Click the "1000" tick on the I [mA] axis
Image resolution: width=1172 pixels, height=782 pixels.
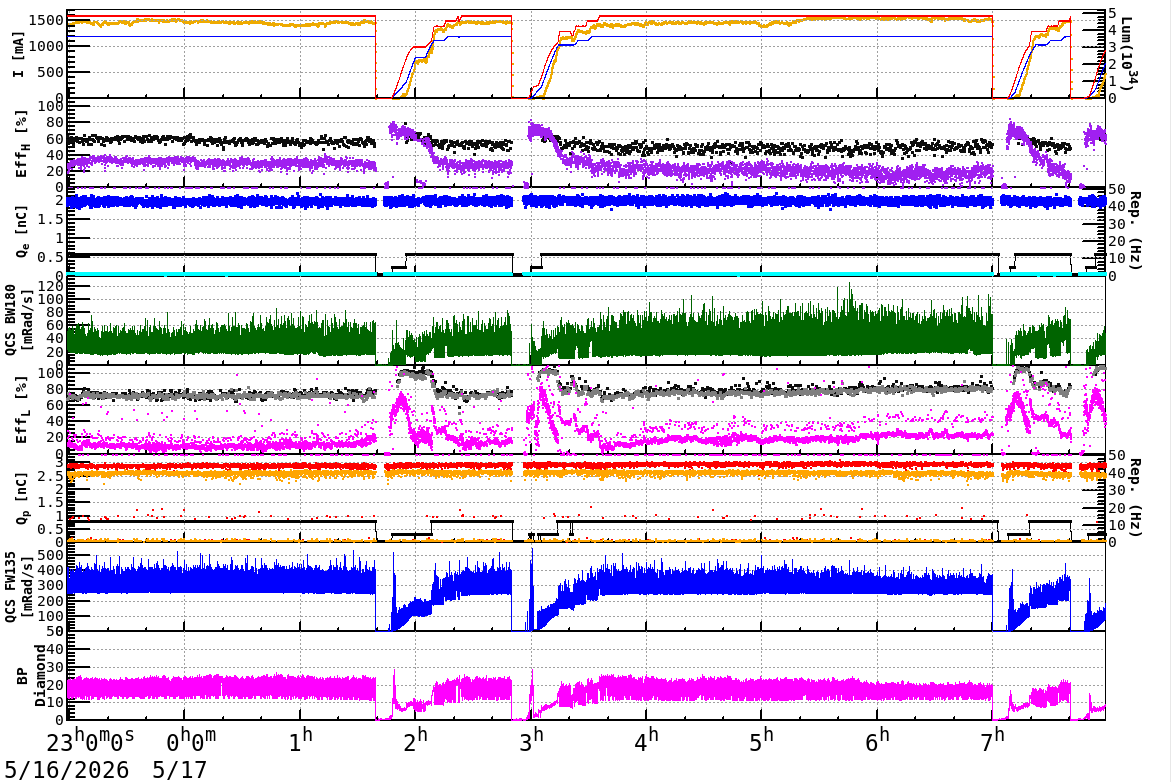point(46,46)
